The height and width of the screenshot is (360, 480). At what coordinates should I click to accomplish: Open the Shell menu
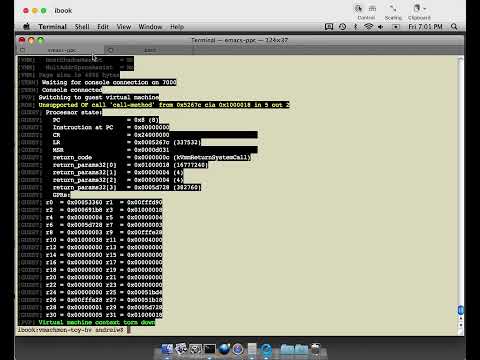pos(82,27)
